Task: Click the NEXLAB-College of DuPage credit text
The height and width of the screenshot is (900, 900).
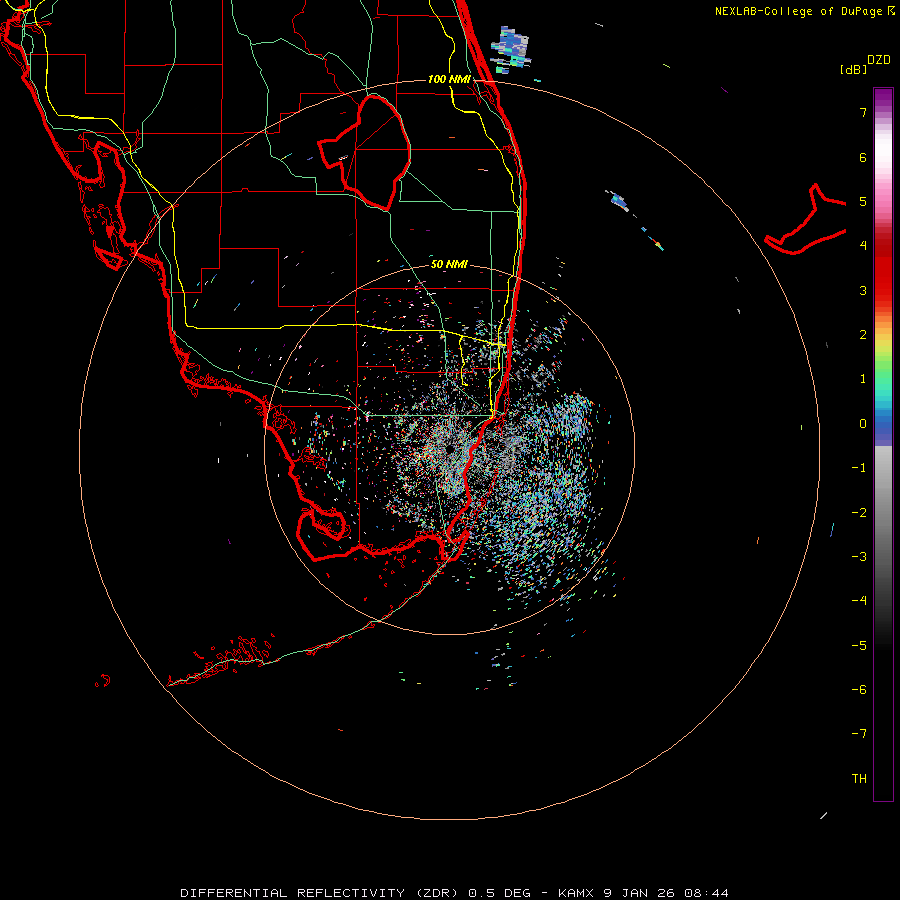Action: (x=798, y=11)
